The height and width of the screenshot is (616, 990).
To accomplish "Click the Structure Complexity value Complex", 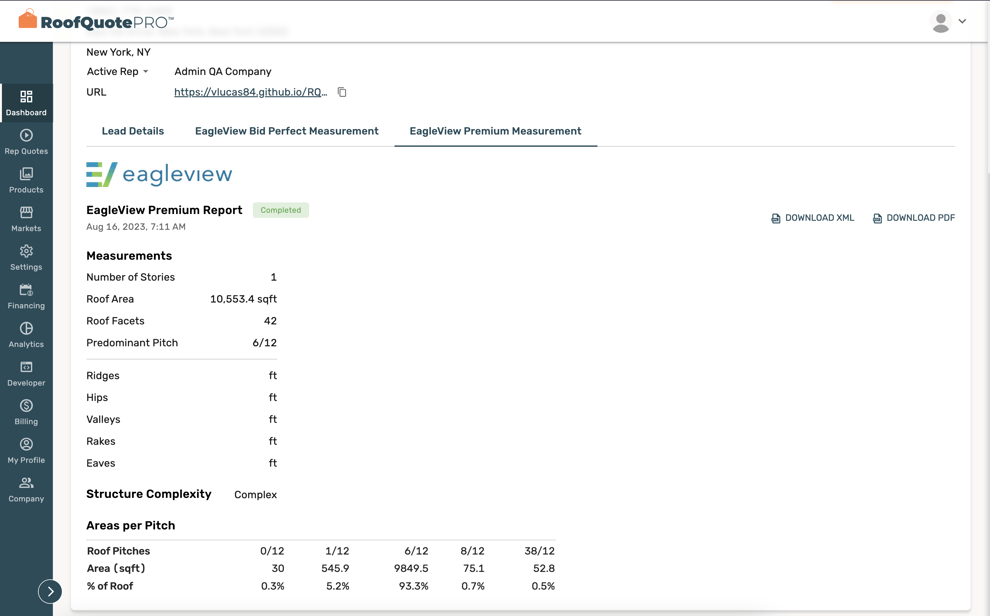I will click(255, 495).
